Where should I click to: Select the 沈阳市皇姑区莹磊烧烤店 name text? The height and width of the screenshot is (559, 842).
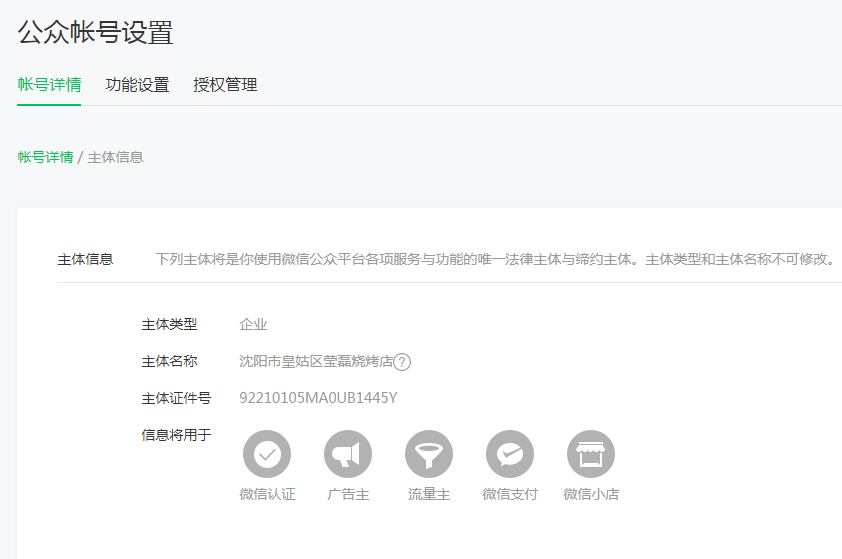click(316, 361)
